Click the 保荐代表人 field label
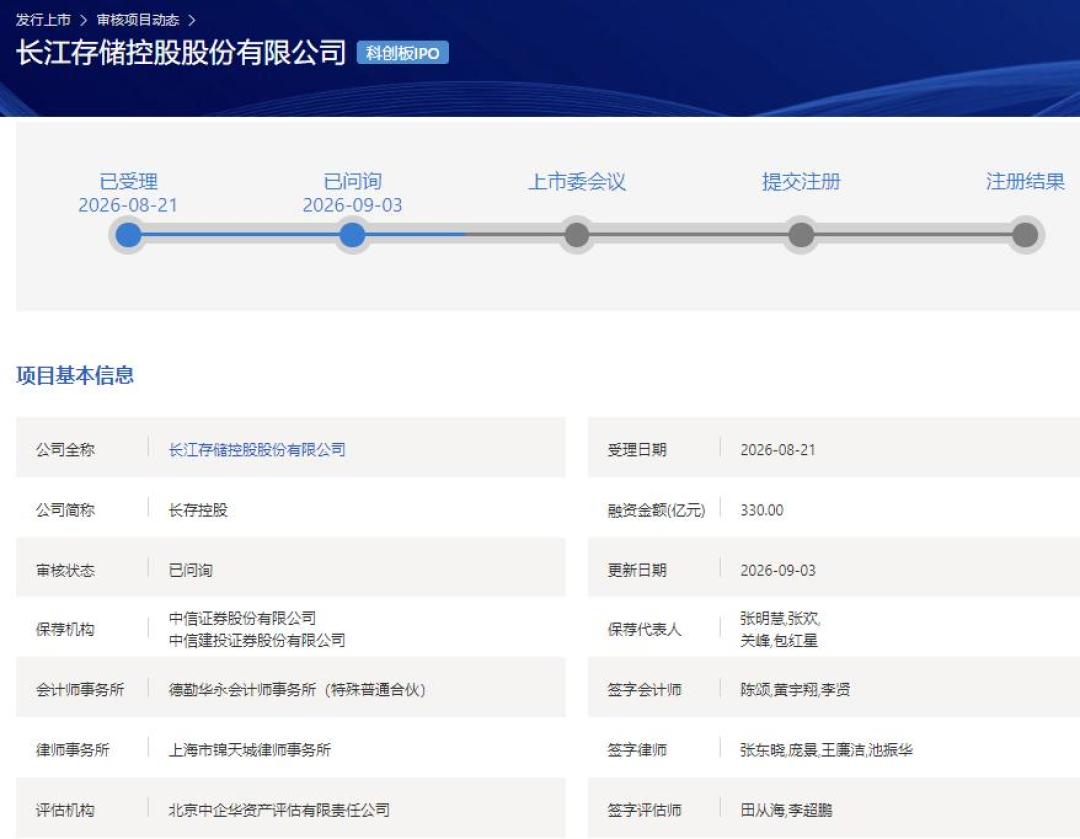Viewport: 1080px width, 839px height. (645, 630)
